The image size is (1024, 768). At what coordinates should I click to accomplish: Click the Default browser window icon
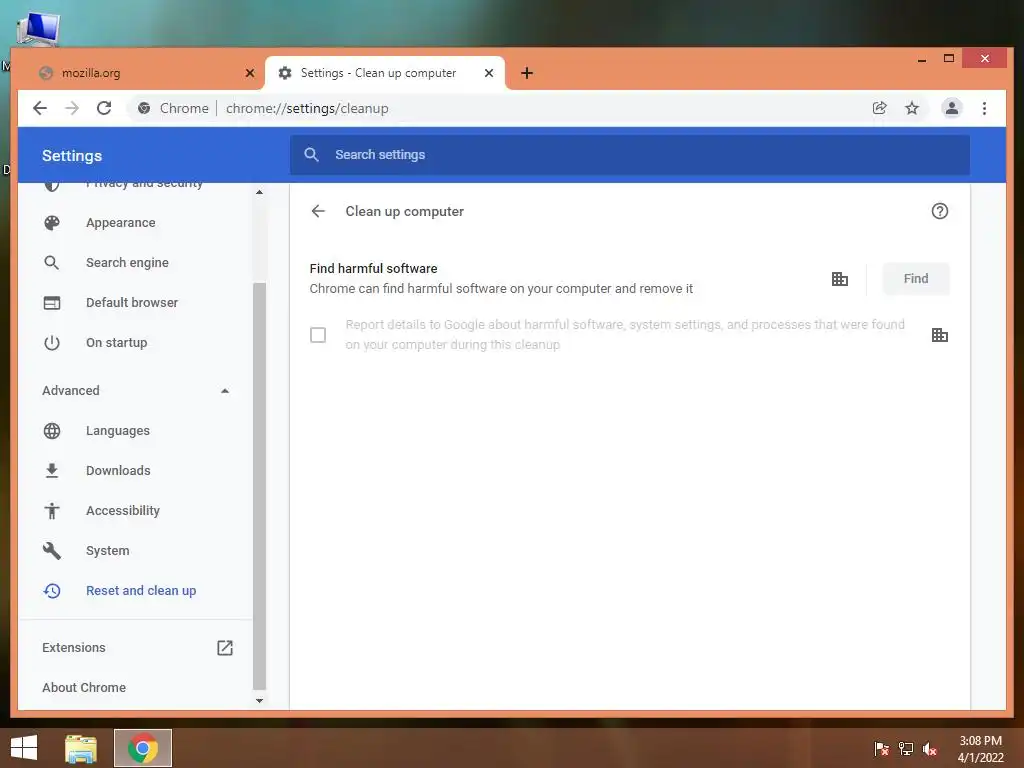[52, 302]
